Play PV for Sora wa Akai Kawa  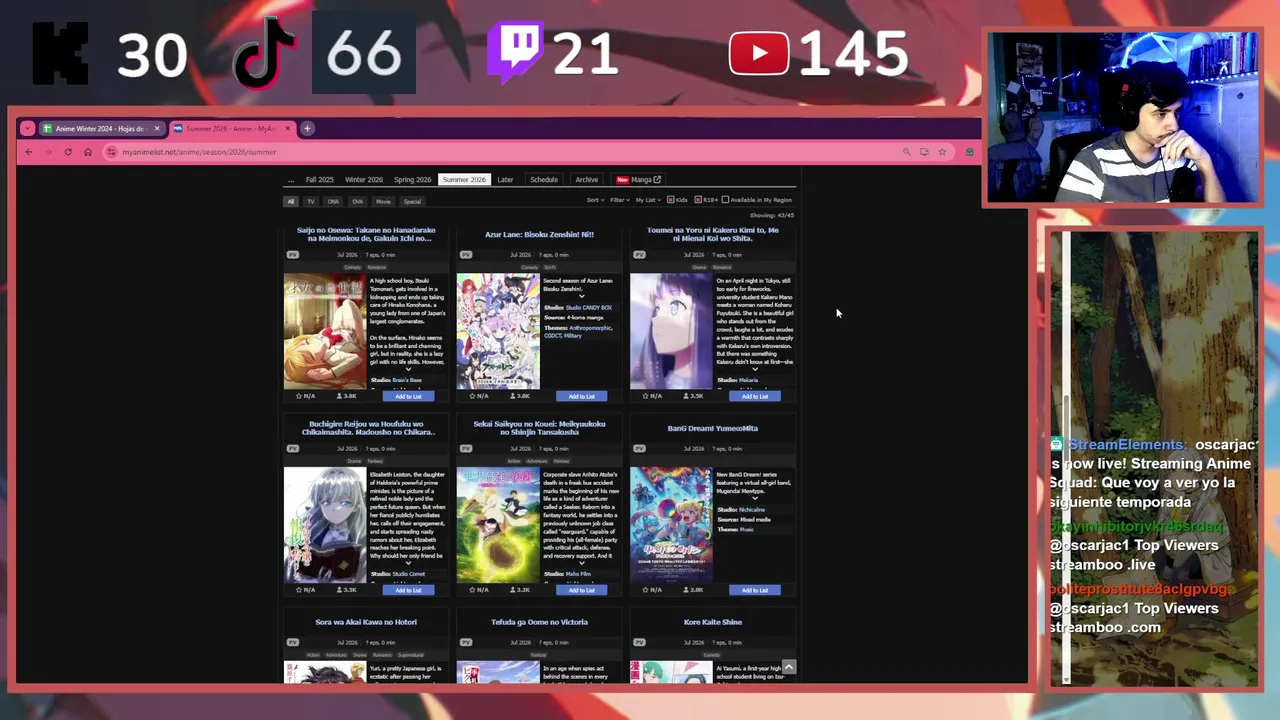click(293, 643)
